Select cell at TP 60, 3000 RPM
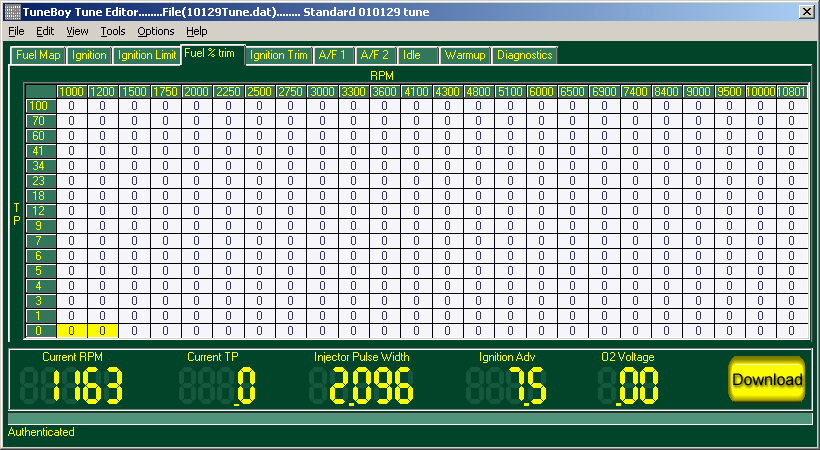Screen dimensions: 820x450 pyautogui.click(x=322, y=136)
